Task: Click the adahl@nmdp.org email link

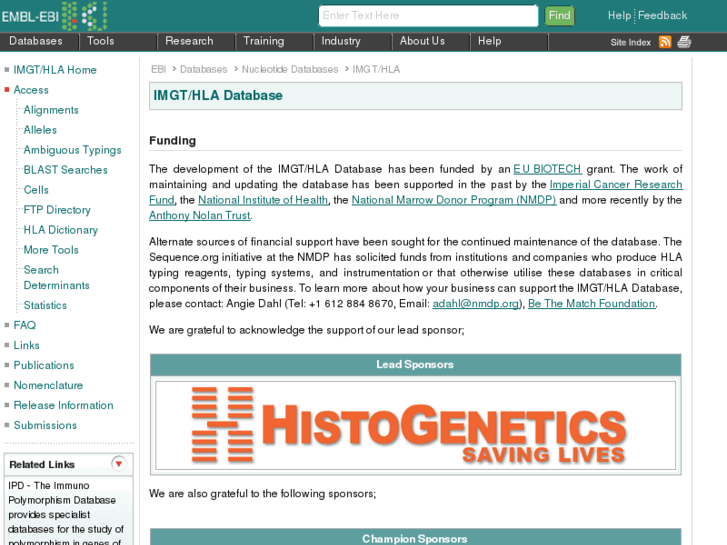Action: (x=476, y=303)
